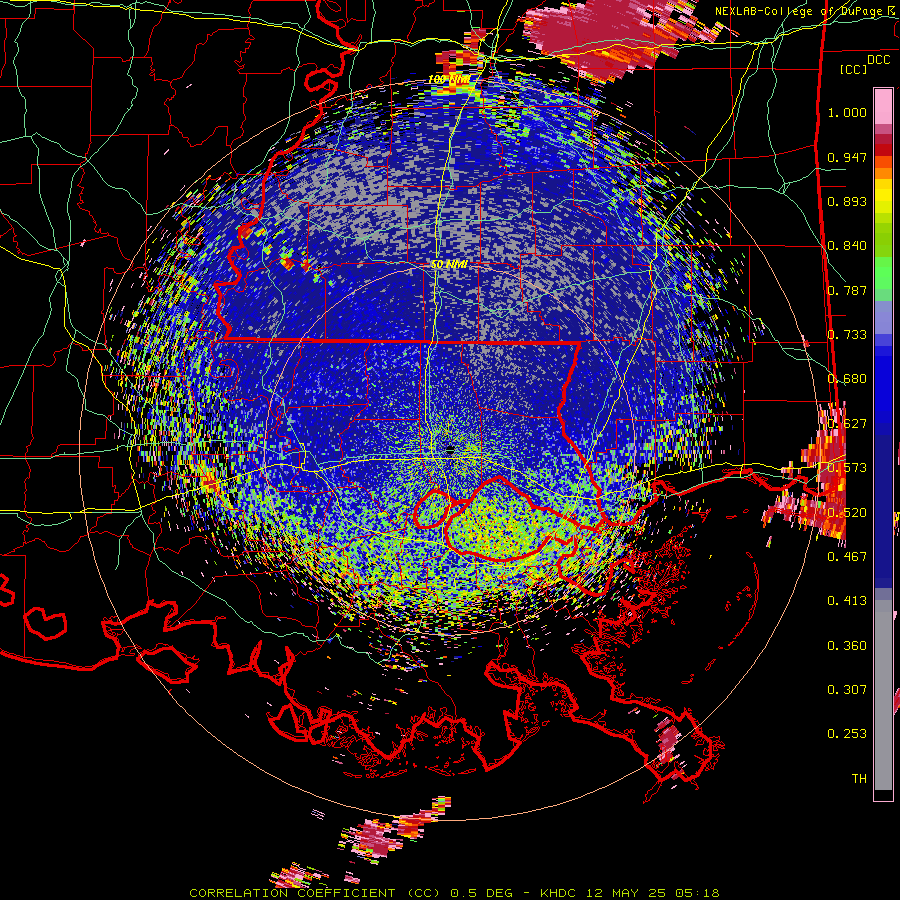
Task: Click the 0.573 scale value
Action: [x=847, y=468]
